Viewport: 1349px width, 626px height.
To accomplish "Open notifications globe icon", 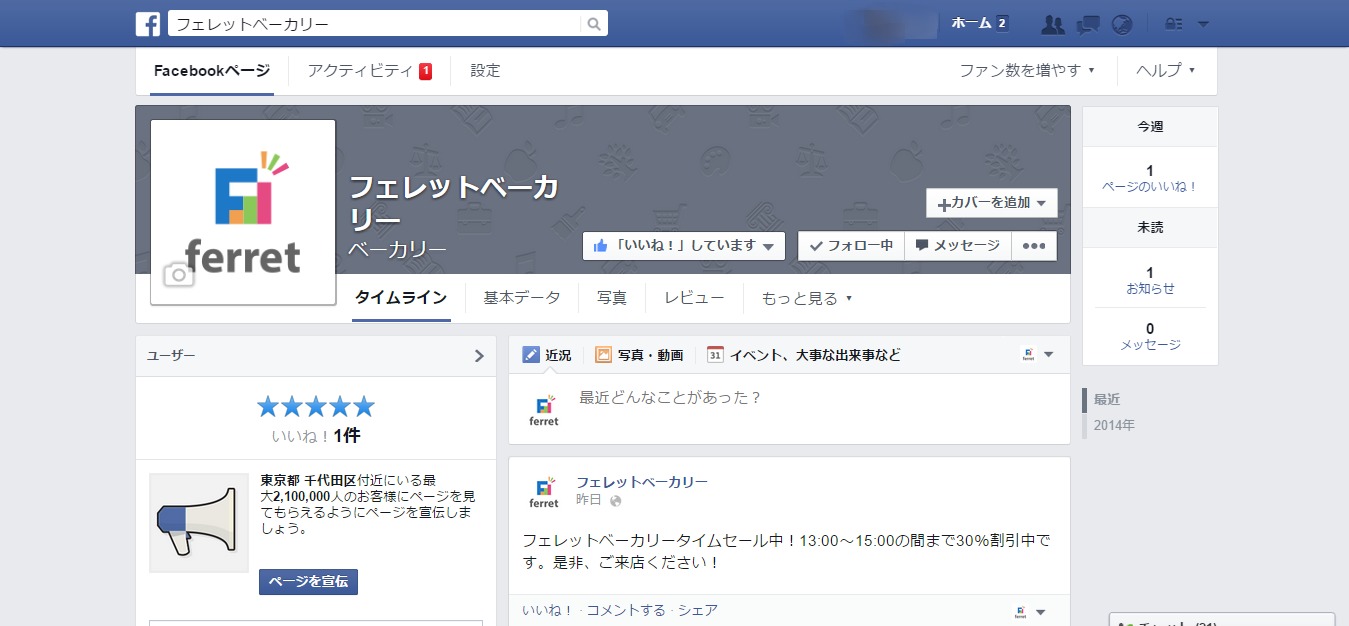I will [1122, 24].
